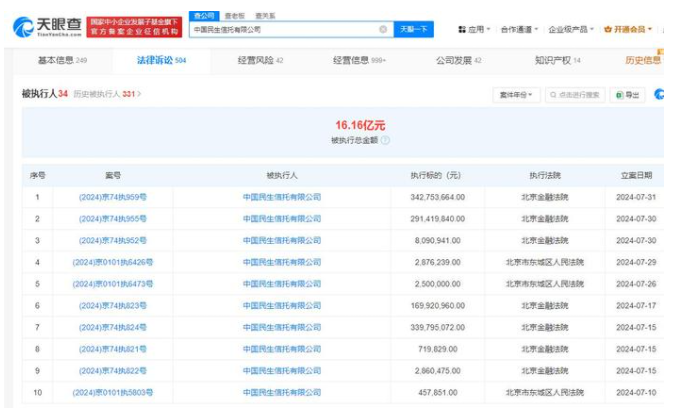
Task: Select the 查关系 search tab
Action: 265,16
